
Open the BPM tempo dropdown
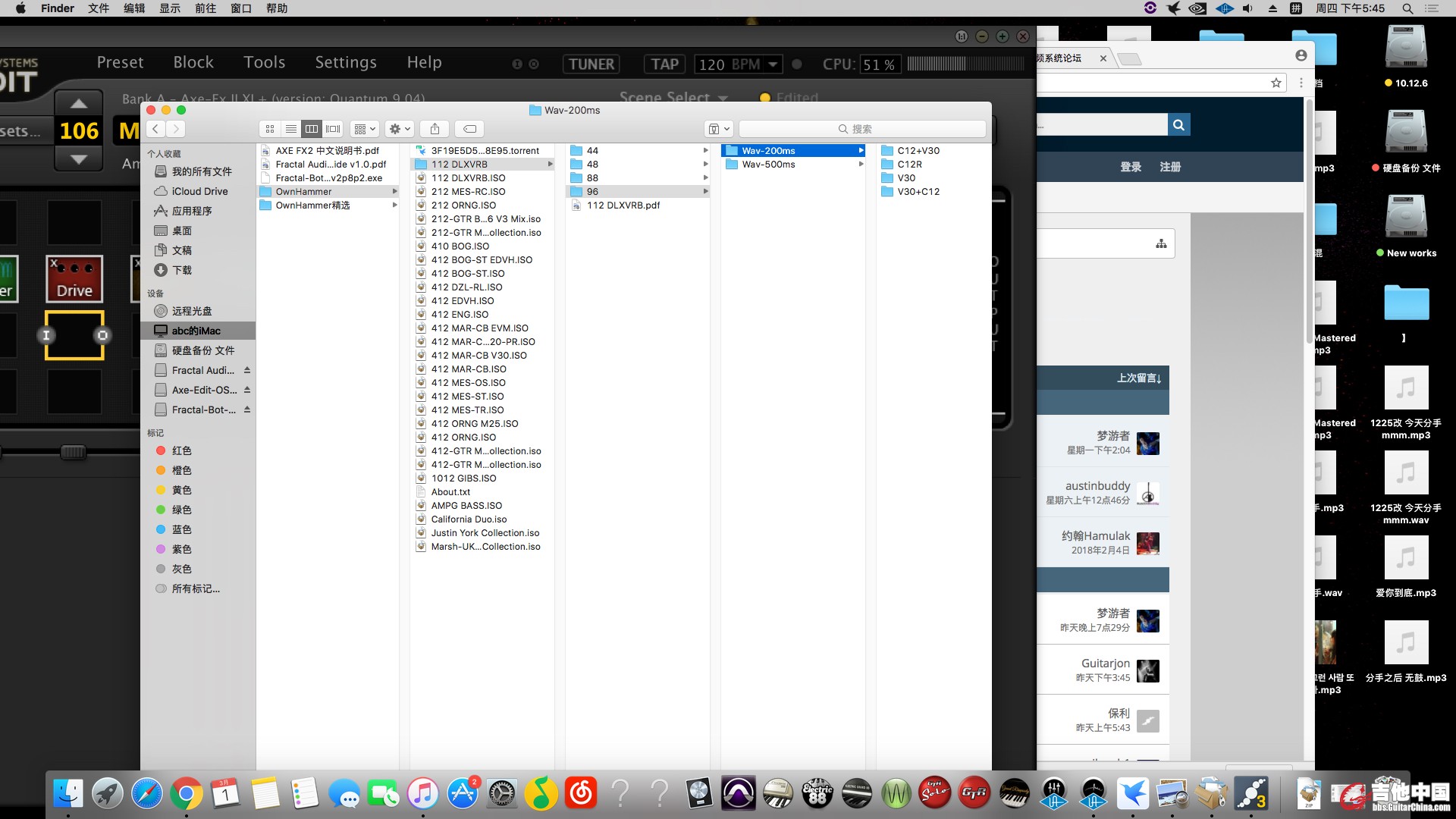point(773,64)
